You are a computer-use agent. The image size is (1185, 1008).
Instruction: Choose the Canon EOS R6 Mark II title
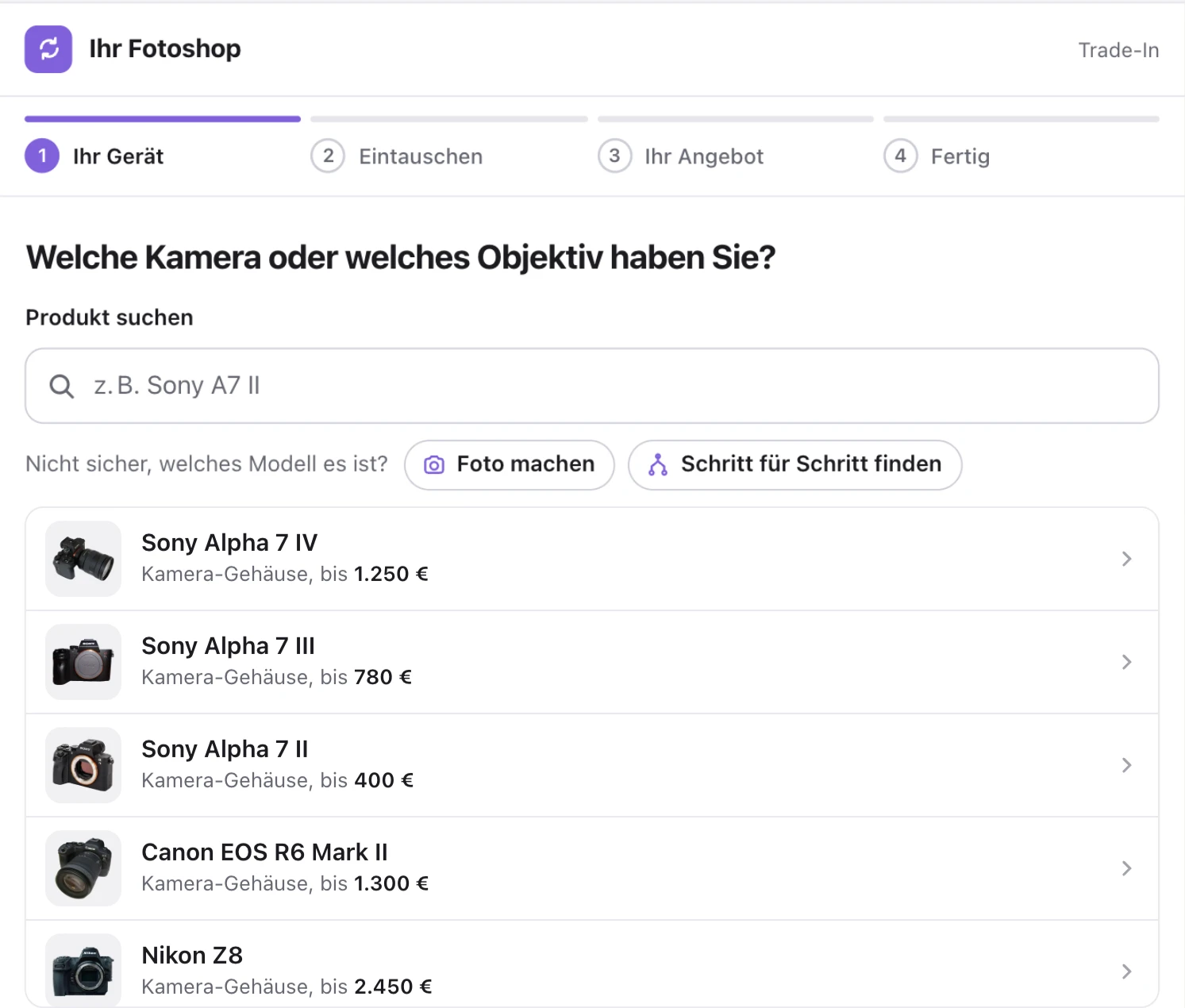pyautogui.click(x=264, y=852)
